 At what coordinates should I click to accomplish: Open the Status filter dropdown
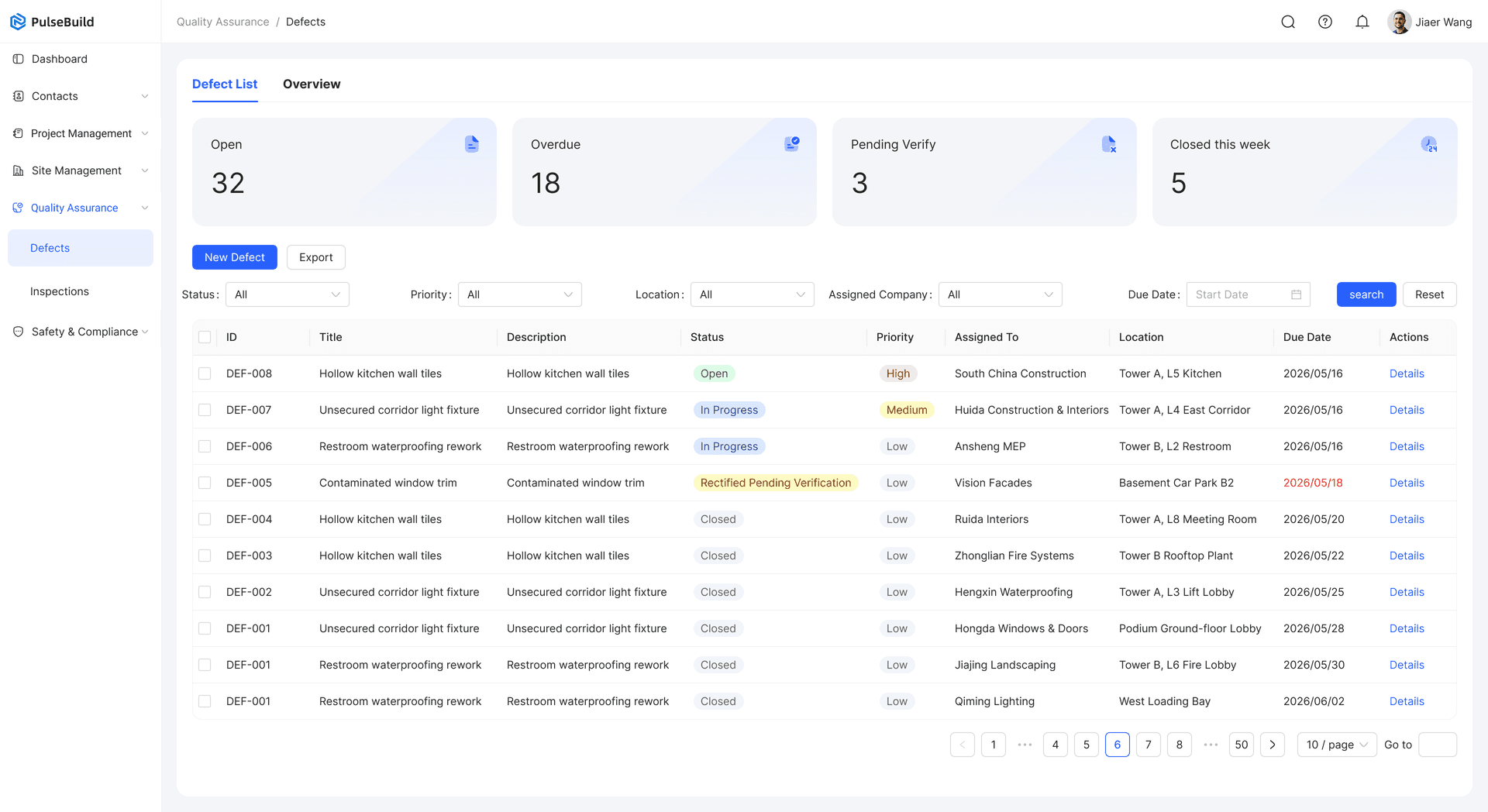pyautogui.click(x=288, y=294)
